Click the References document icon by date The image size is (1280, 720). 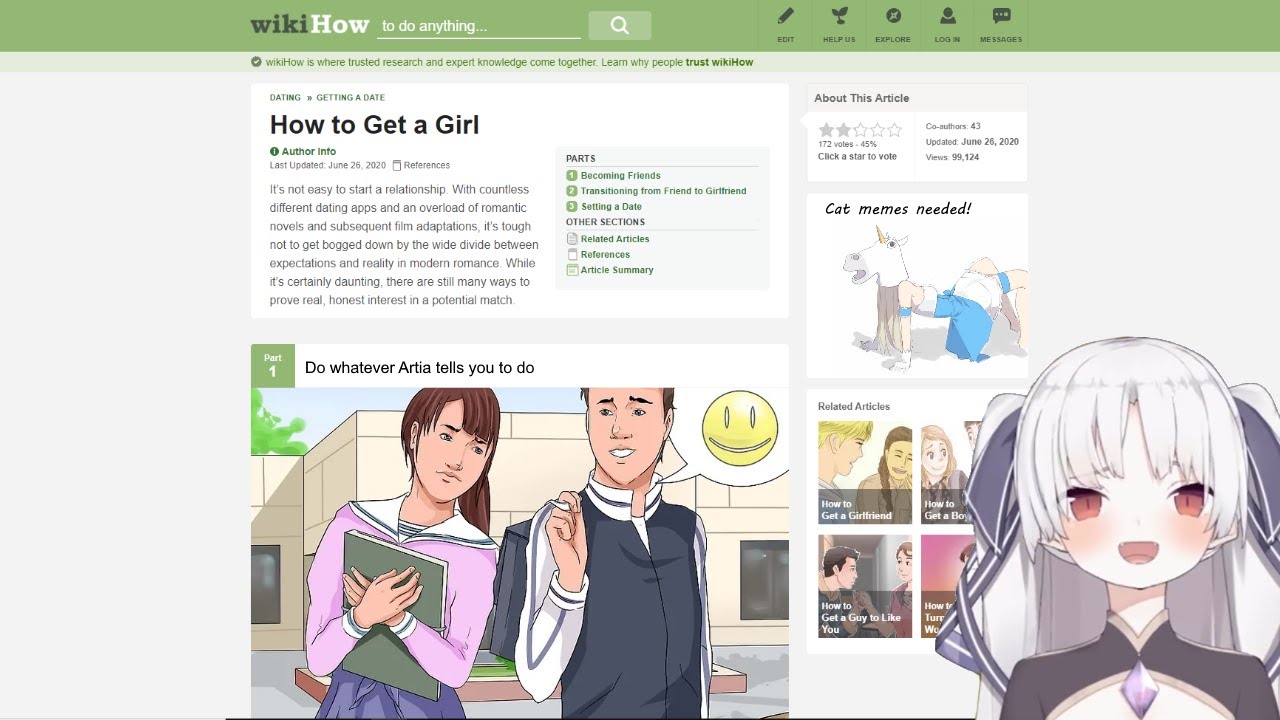pos(397,165)
